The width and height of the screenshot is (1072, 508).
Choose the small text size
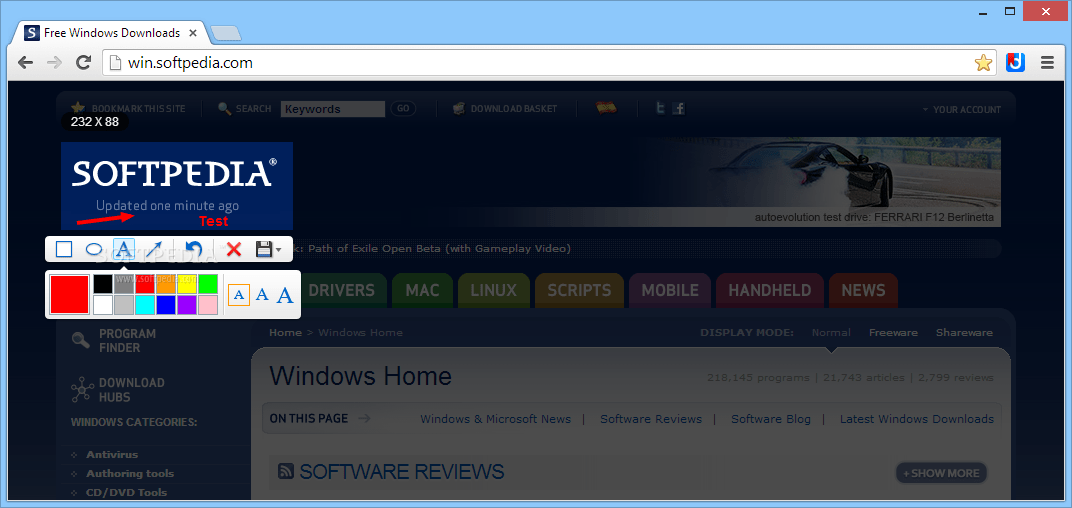point(239,295)
